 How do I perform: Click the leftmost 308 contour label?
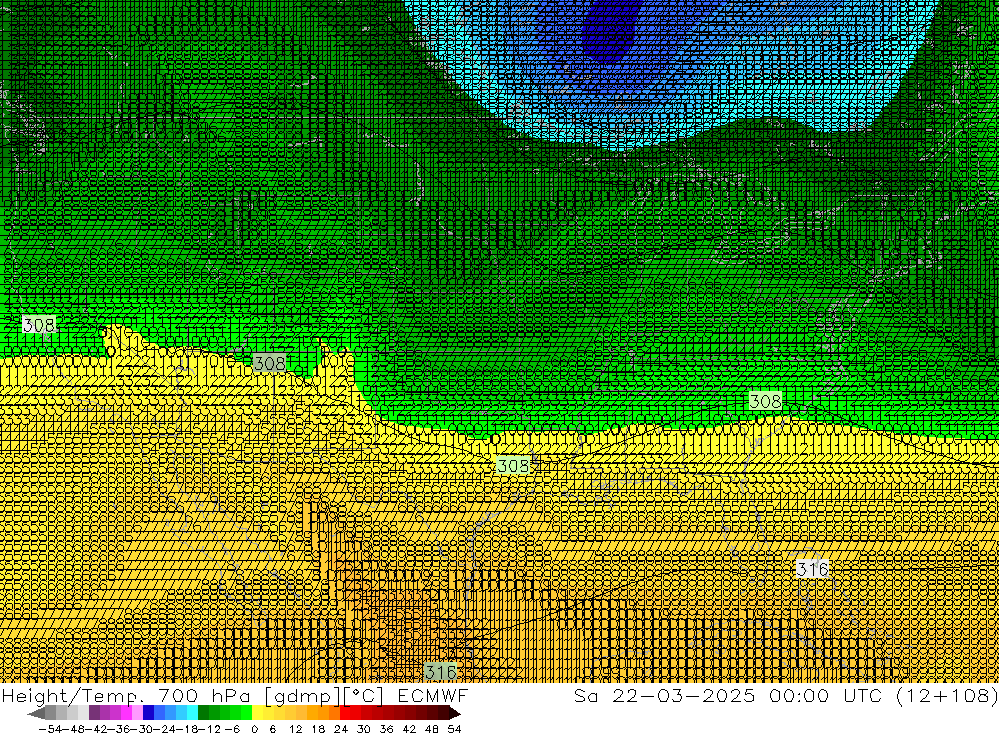click(x=39, y=325)
